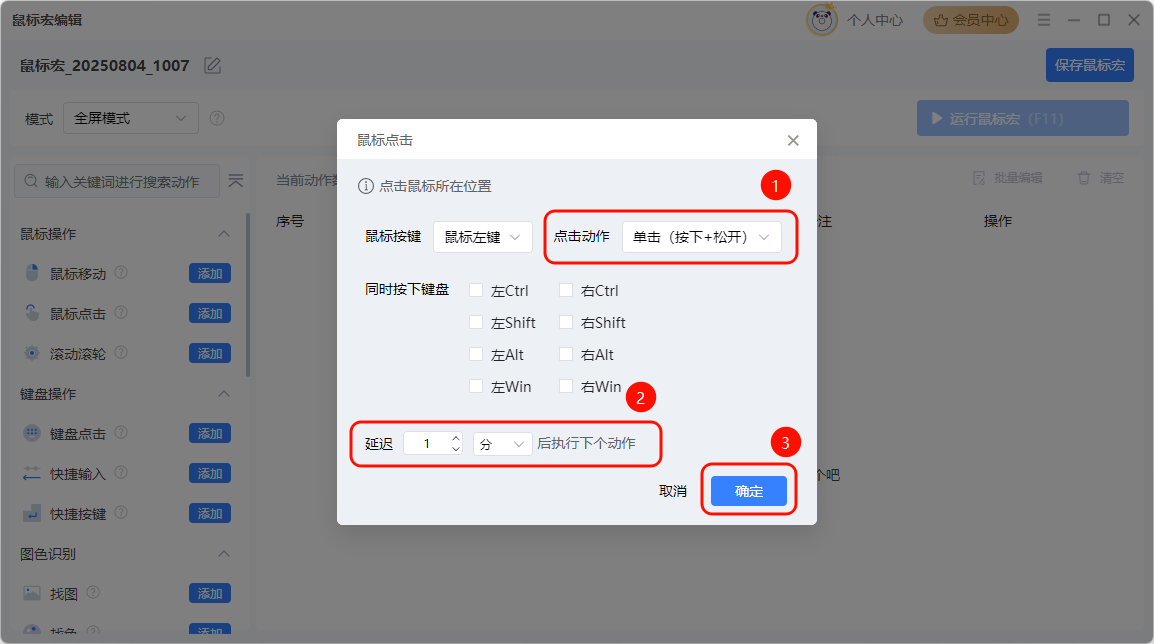Screen dimensions: 1154x644
Task: Click the left panel vertical scrollbar
Action: click(248, 294)
